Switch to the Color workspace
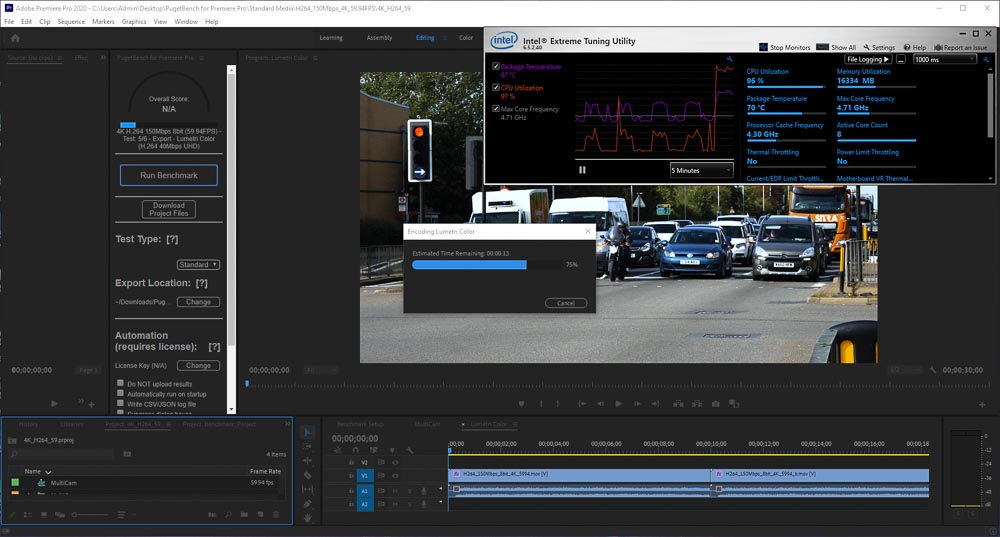Image resolution: width=1000 pixels, height=537 pixels. [x=466, y=38]
